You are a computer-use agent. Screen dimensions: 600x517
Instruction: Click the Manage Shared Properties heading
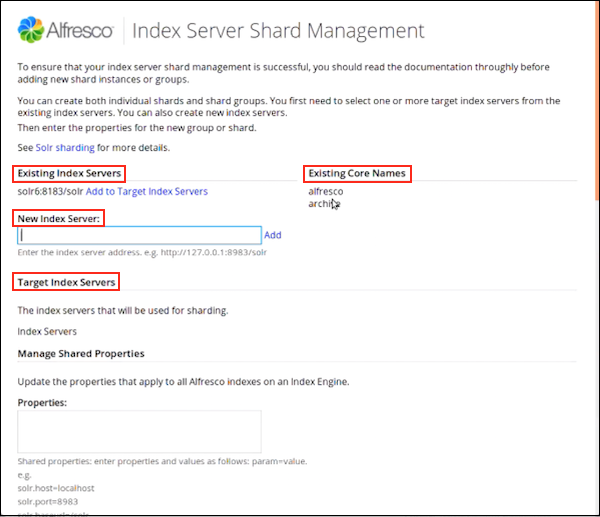[x=81, y=354]
